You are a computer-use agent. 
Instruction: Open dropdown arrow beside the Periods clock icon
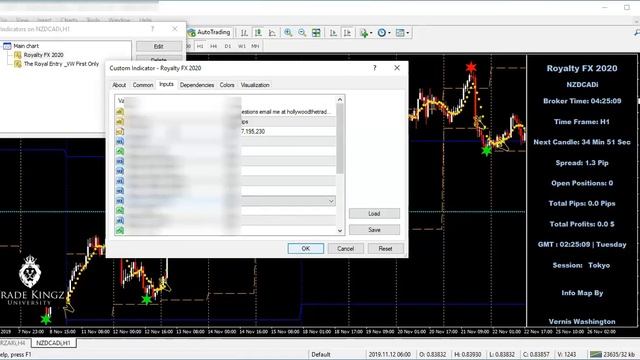point(389,33)
